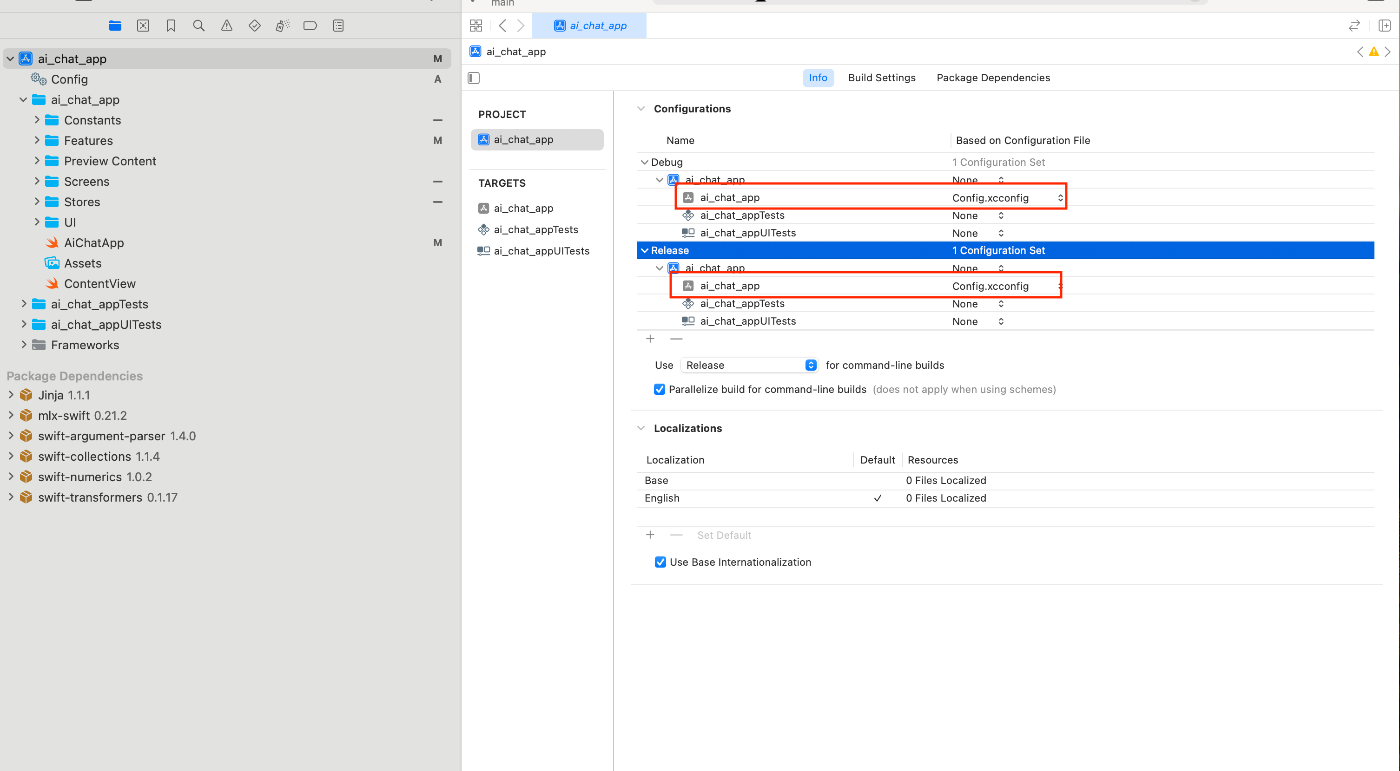The width and height of the screenshot is (1400, 771).
Task: Expand the Screens folder
Action: [x=37, y=182]
